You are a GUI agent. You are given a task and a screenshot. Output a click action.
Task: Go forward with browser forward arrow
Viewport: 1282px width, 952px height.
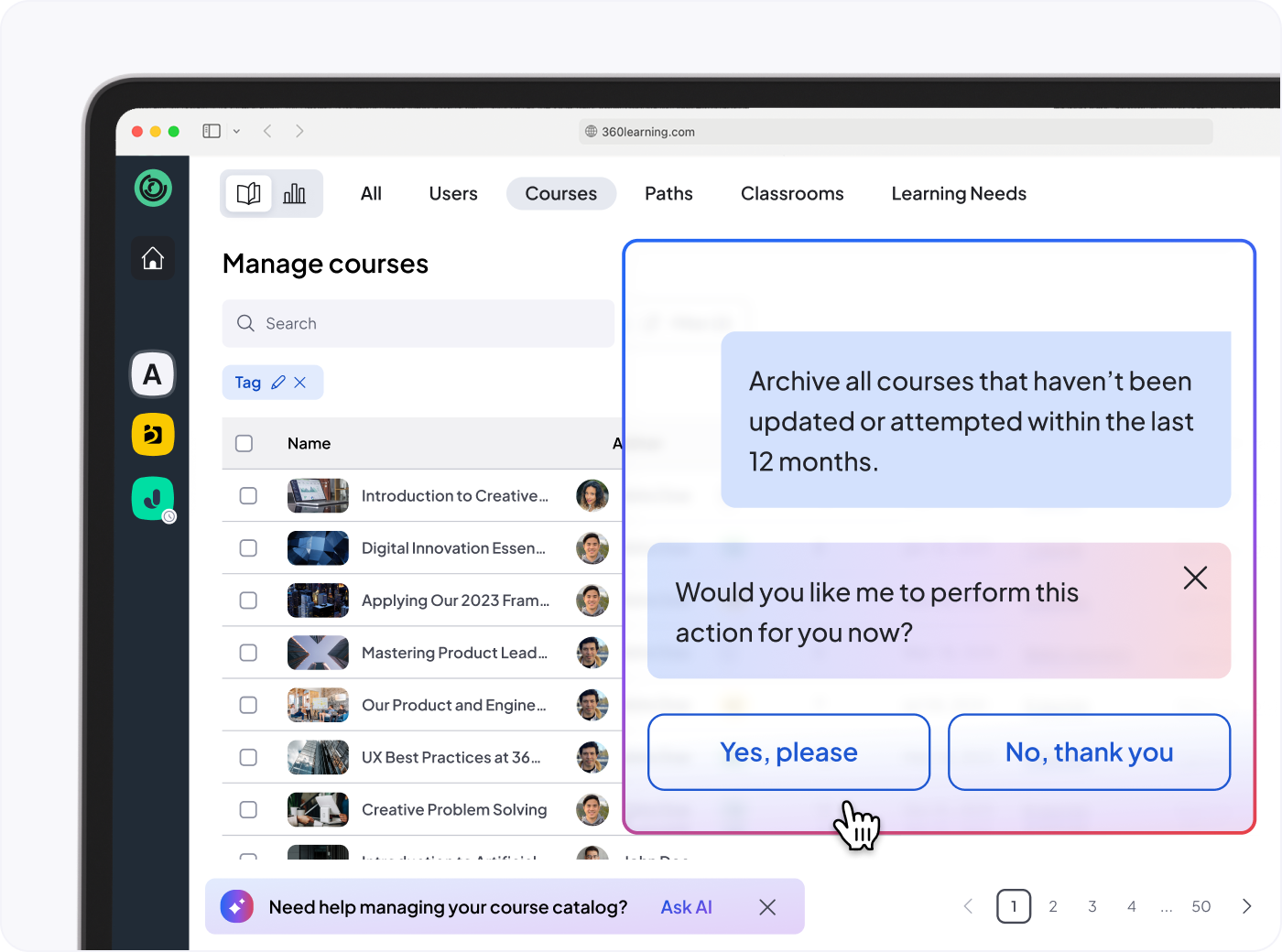(x=299, y=131)
